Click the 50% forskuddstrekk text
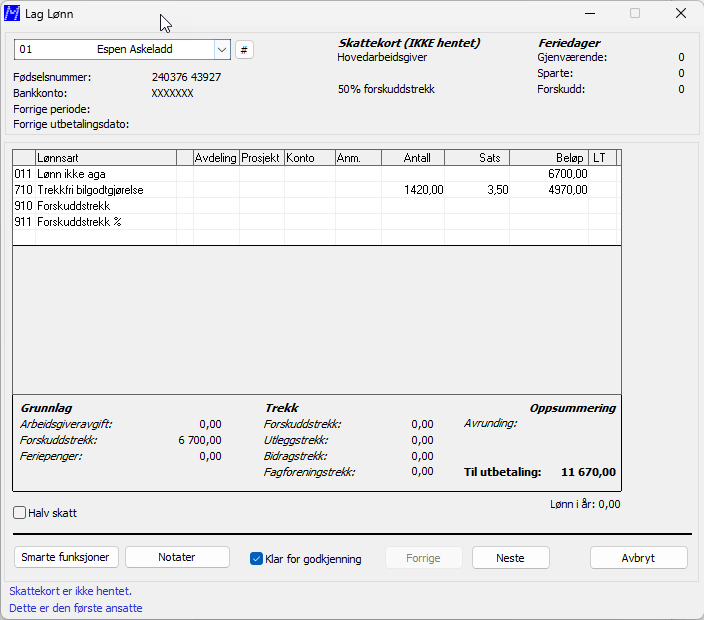The height and width of the screenshot is (620, 704). (386, 89)
